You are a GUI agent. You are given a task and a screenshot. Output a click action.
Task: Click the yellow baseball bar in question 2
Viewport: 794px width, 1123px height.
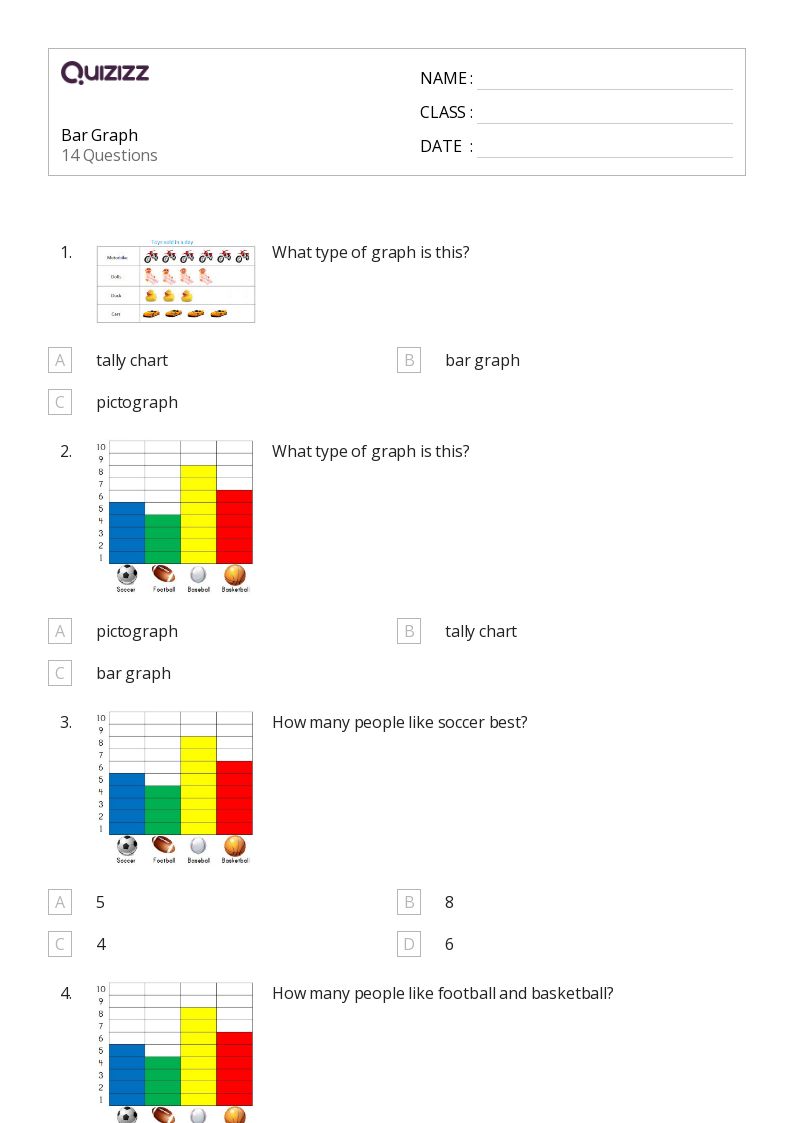coord(198,514)
